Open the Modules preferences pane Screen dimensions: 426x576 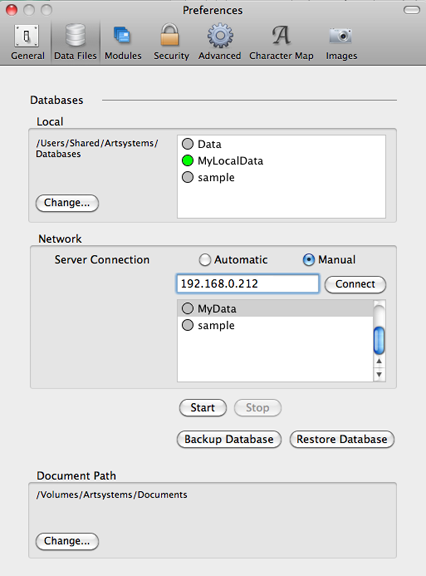123,43
